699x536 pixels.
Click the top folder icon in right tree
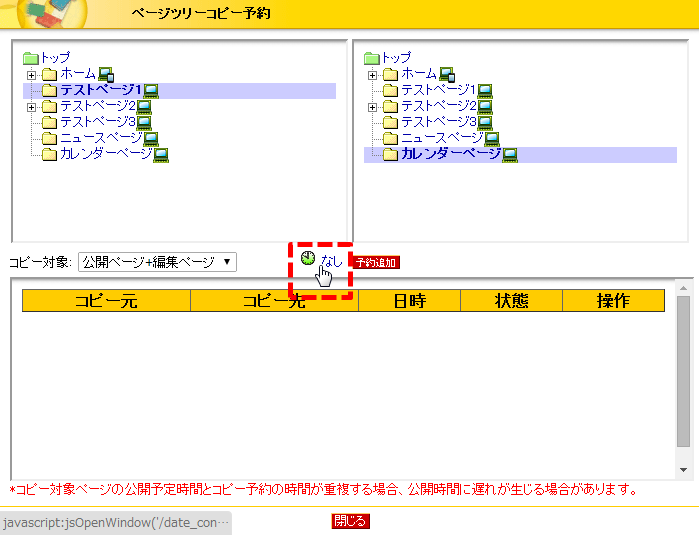[372, 58]
